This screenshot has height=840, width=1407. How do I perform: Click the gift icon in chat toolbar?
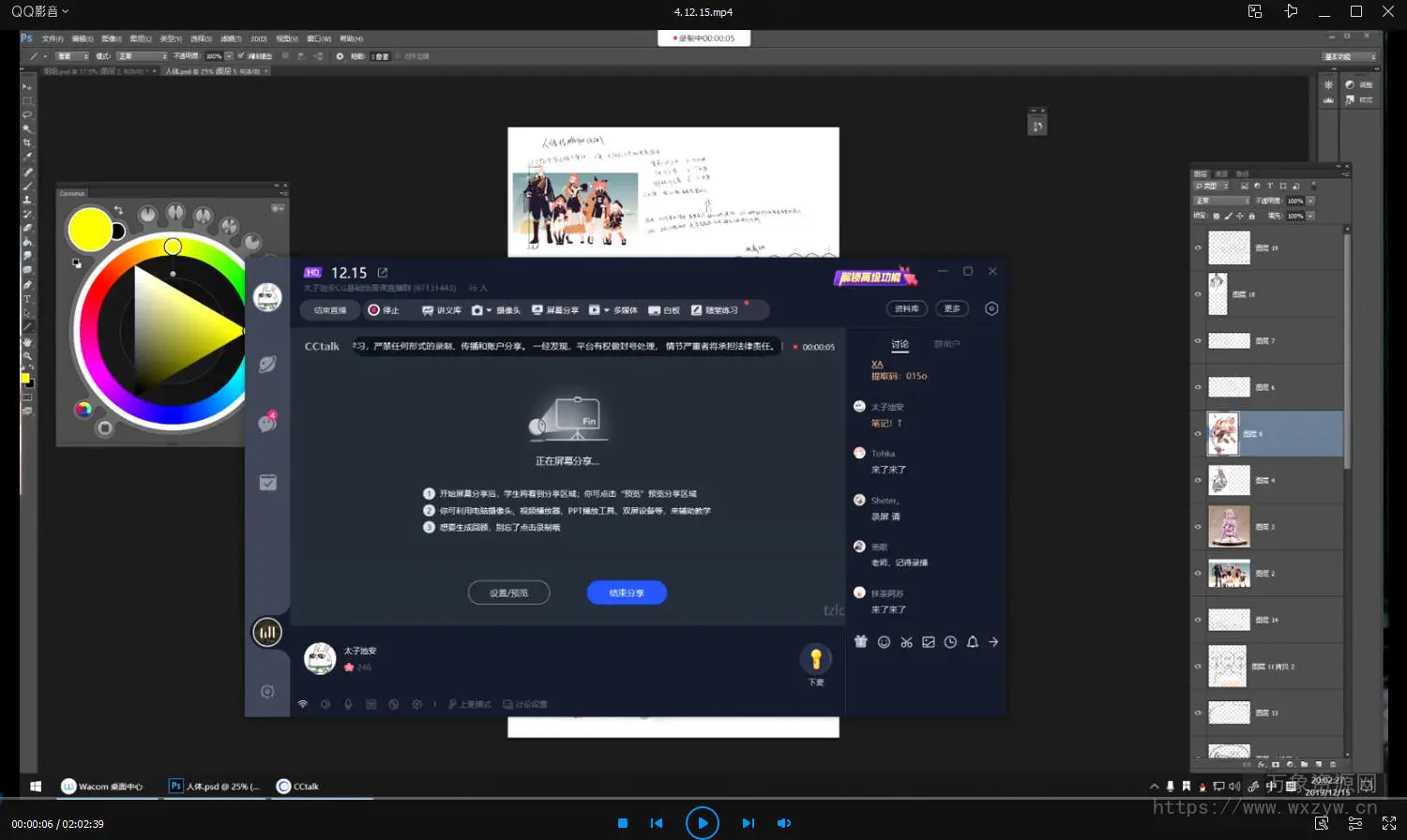861,642
